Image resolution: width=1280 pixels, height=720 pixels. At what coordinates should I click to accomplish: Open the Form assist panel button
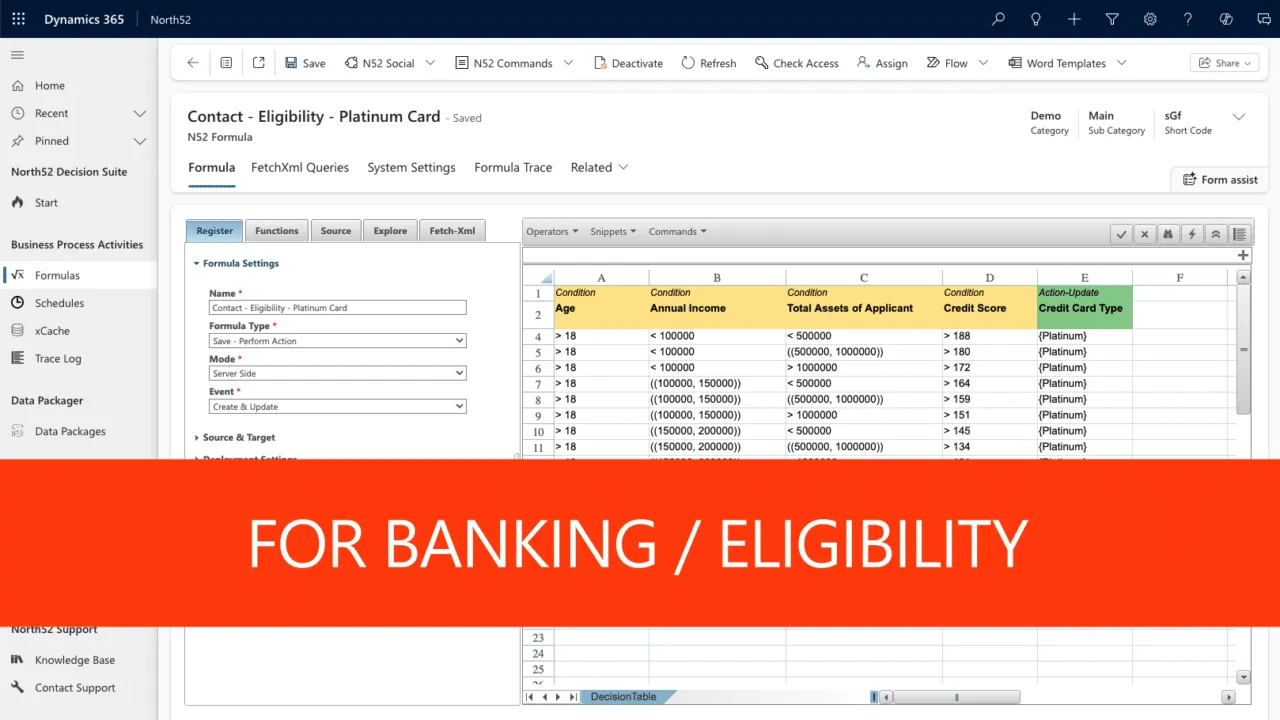click(x=1220, y=179)
